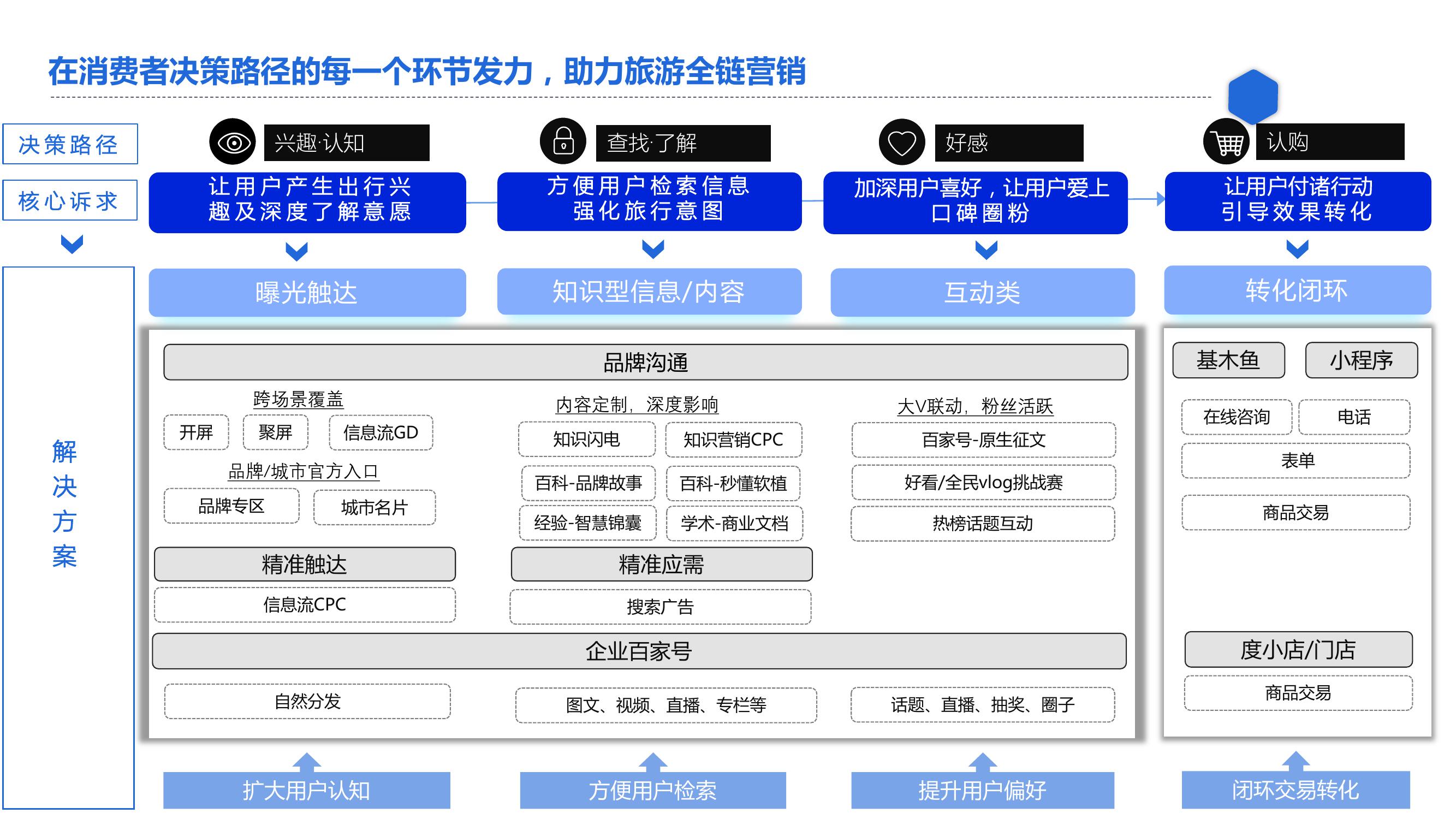Viewport: 1456px width, 819px height.
Task: Select the 决策路径 label box
Action: tap(70, 144)
